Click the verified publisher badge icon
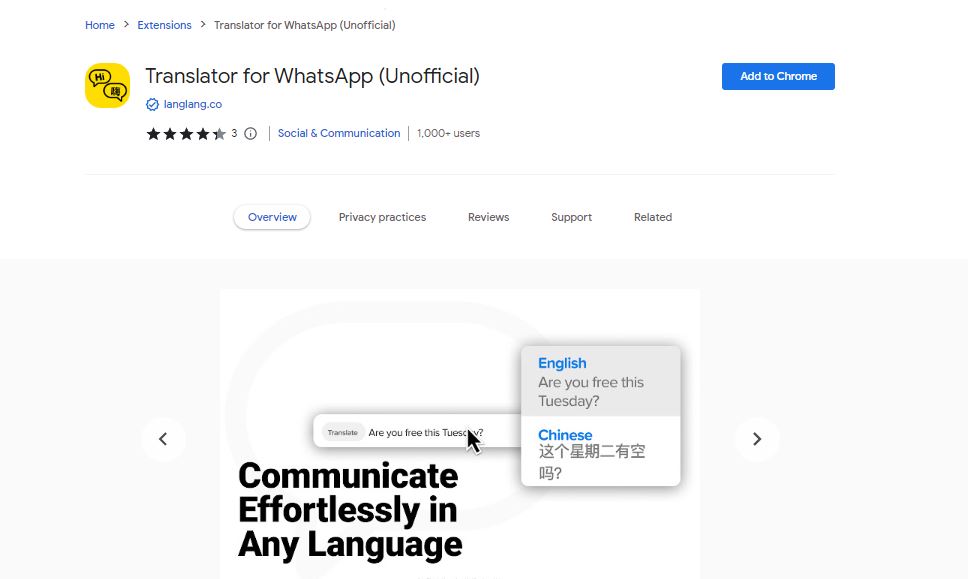 click(152, 104)
